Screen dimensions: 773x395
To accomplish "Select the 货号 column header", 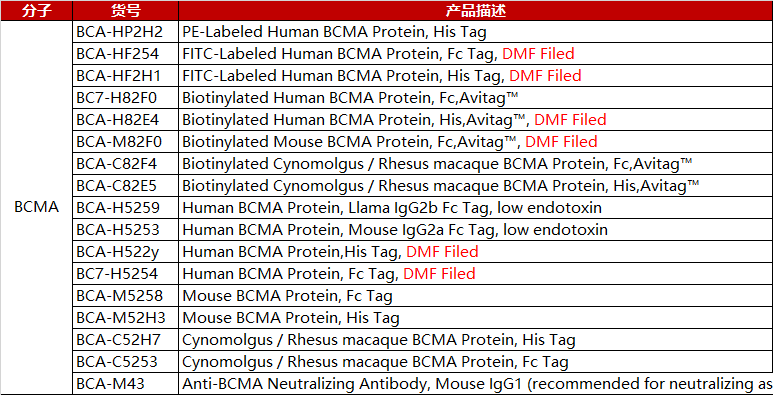I will point(125,10).
